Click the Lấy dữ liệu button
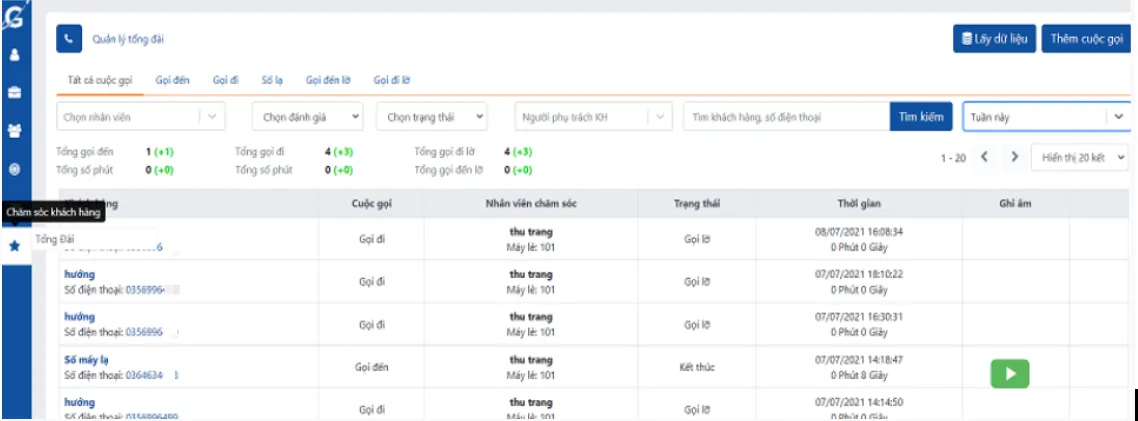The height and width of the screenshot is (421, 1138). tap(994, 39)
